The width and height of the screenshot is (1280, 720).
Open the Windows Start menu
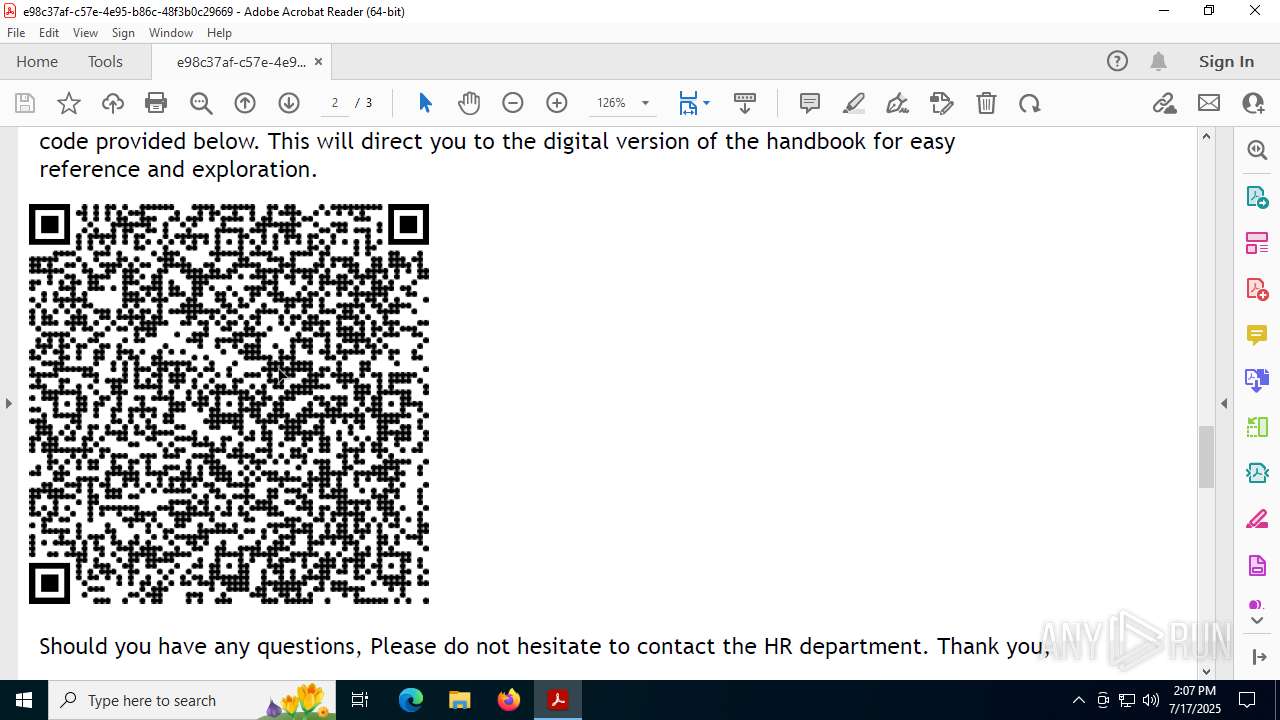tap(23, 700)
